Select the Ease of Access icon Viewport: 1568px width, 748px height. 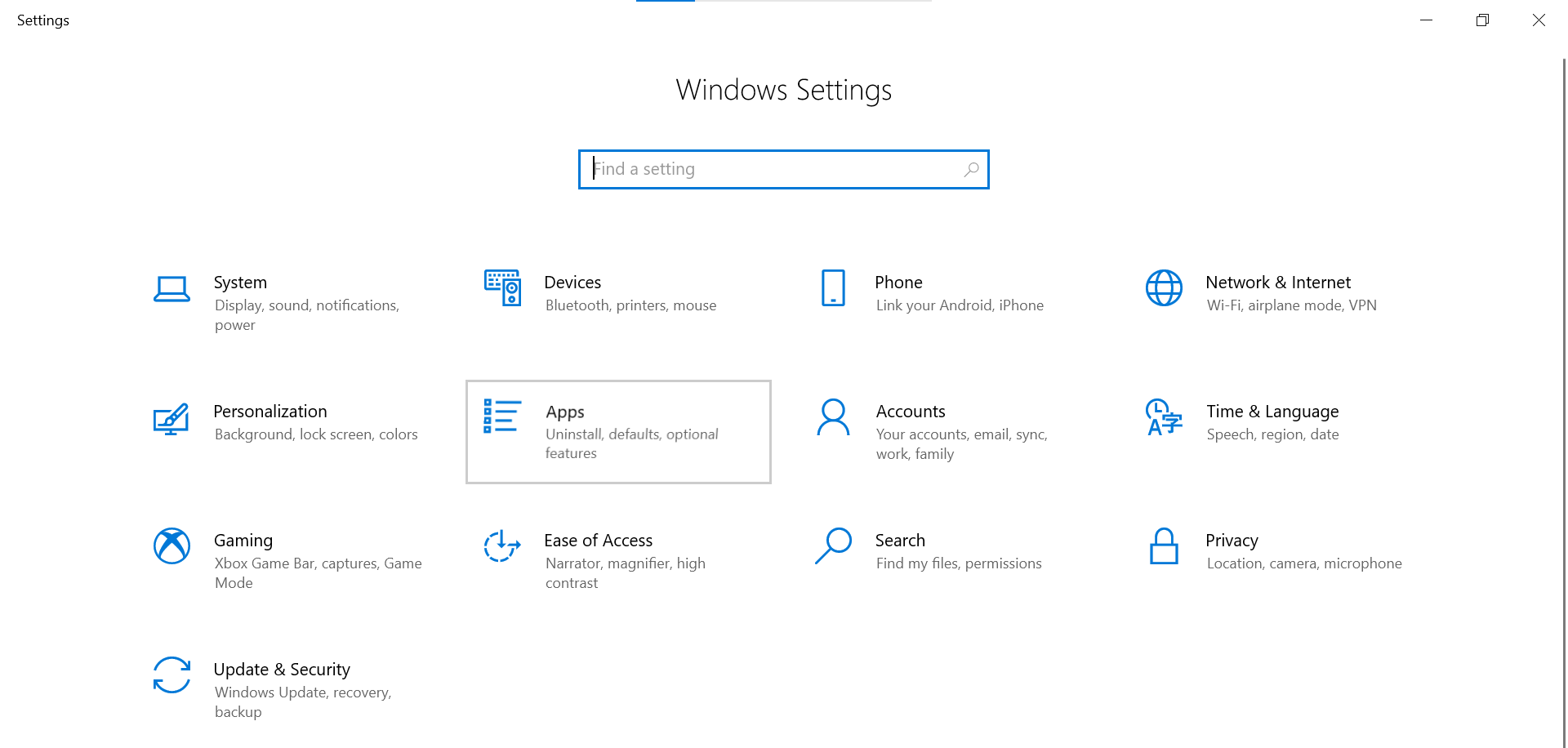coord(502,545)
